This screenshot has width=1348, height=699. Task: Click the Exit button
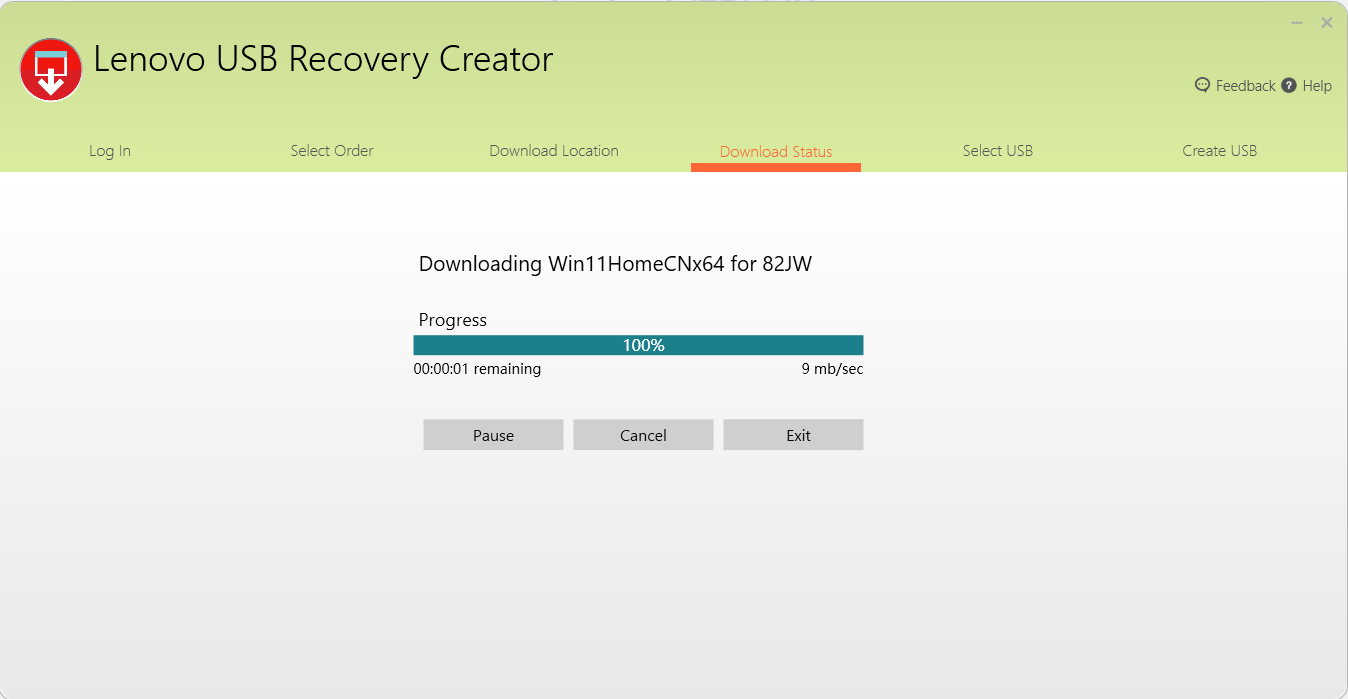point(793,435)
